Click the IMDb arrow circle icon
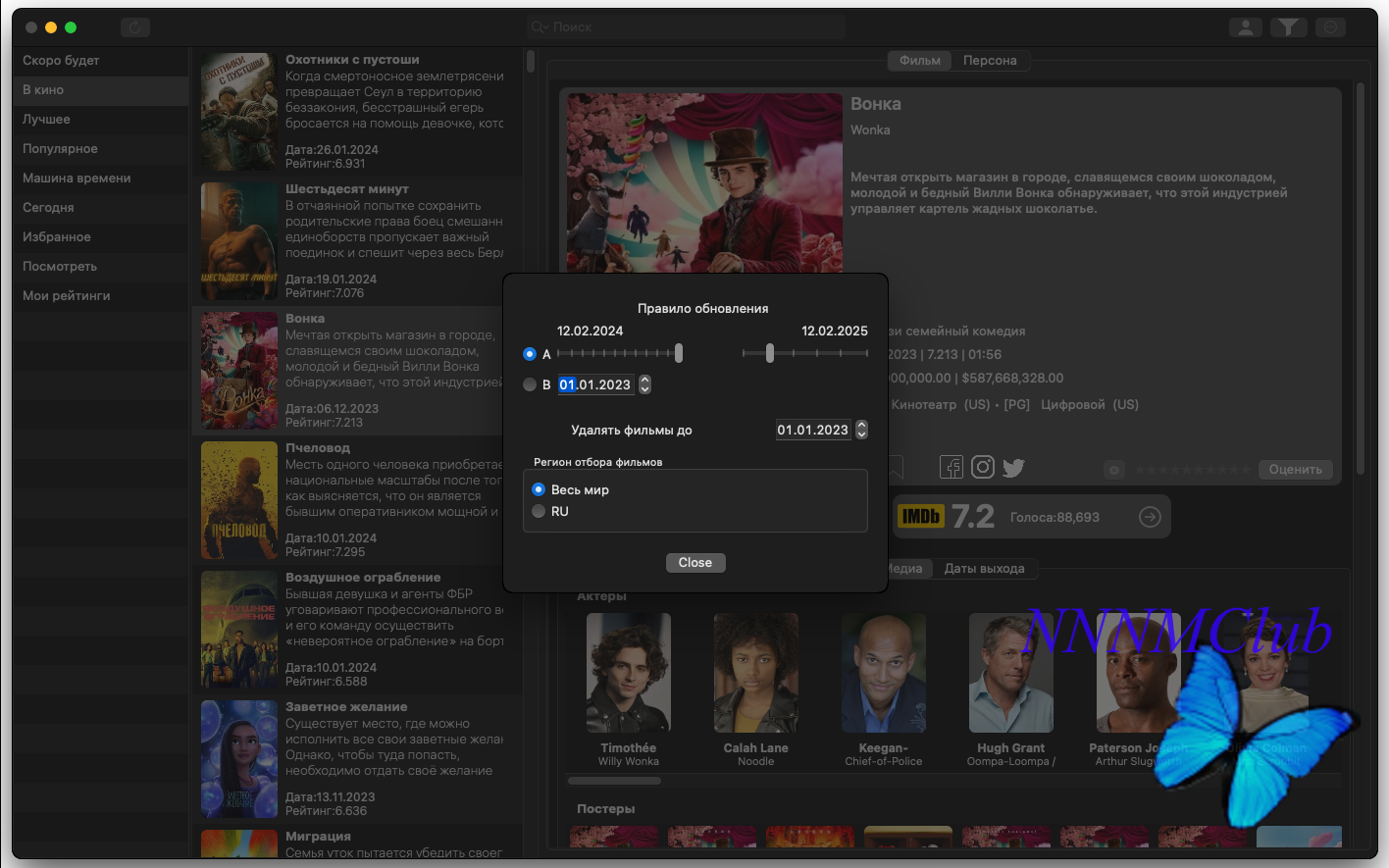Viewport: 1389px width, 868px height. [x=1150, y=517]
